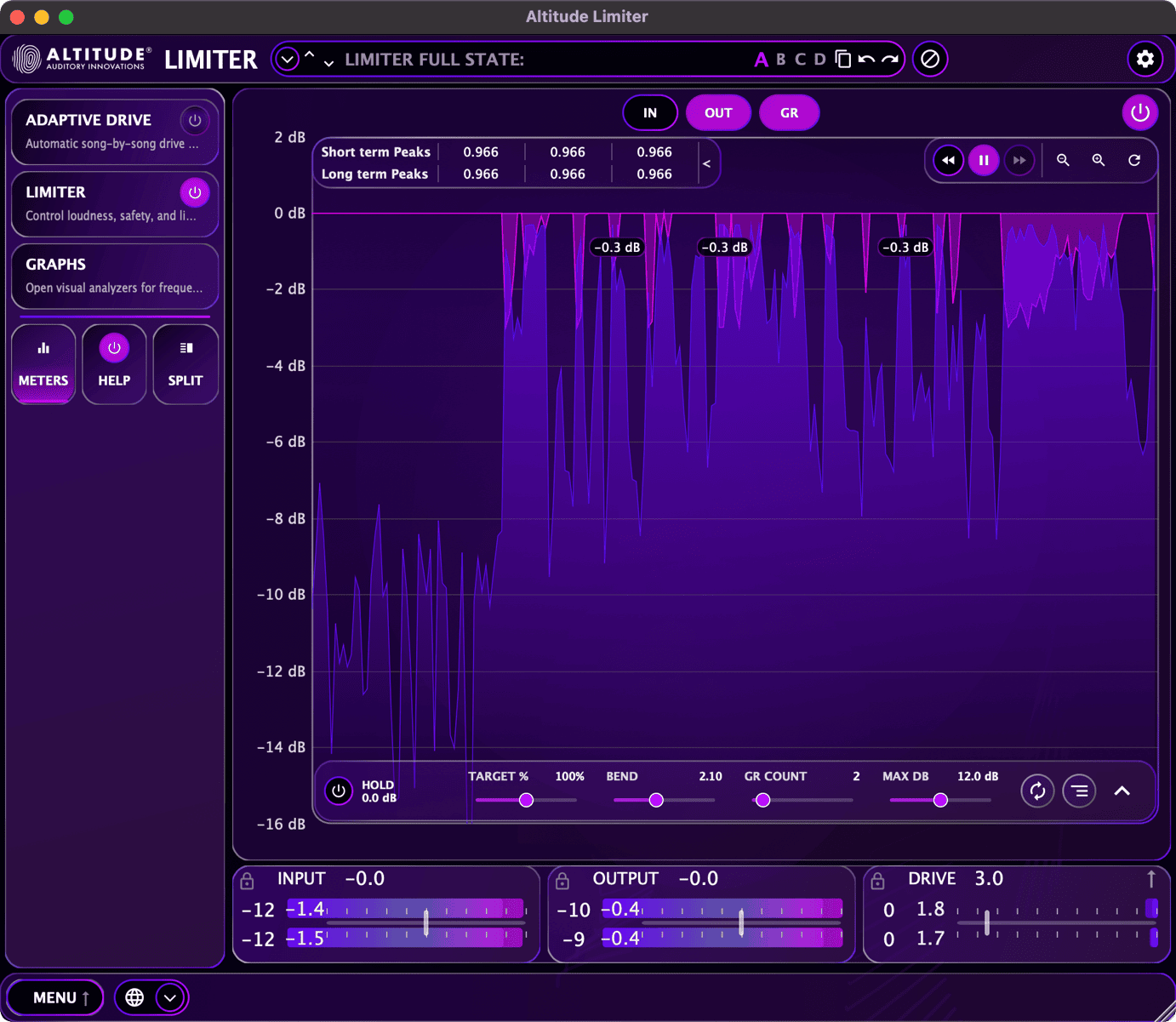Viewport: 1176px width, 1022px height.
Task: Reset the graph zoom with the refresh icon
Action: [x=1134, y=160]
